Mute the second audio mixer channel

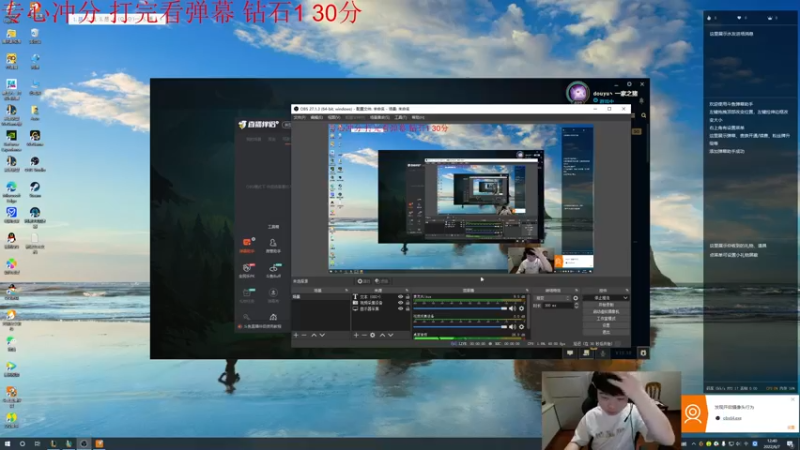click(x=512, y=327)
